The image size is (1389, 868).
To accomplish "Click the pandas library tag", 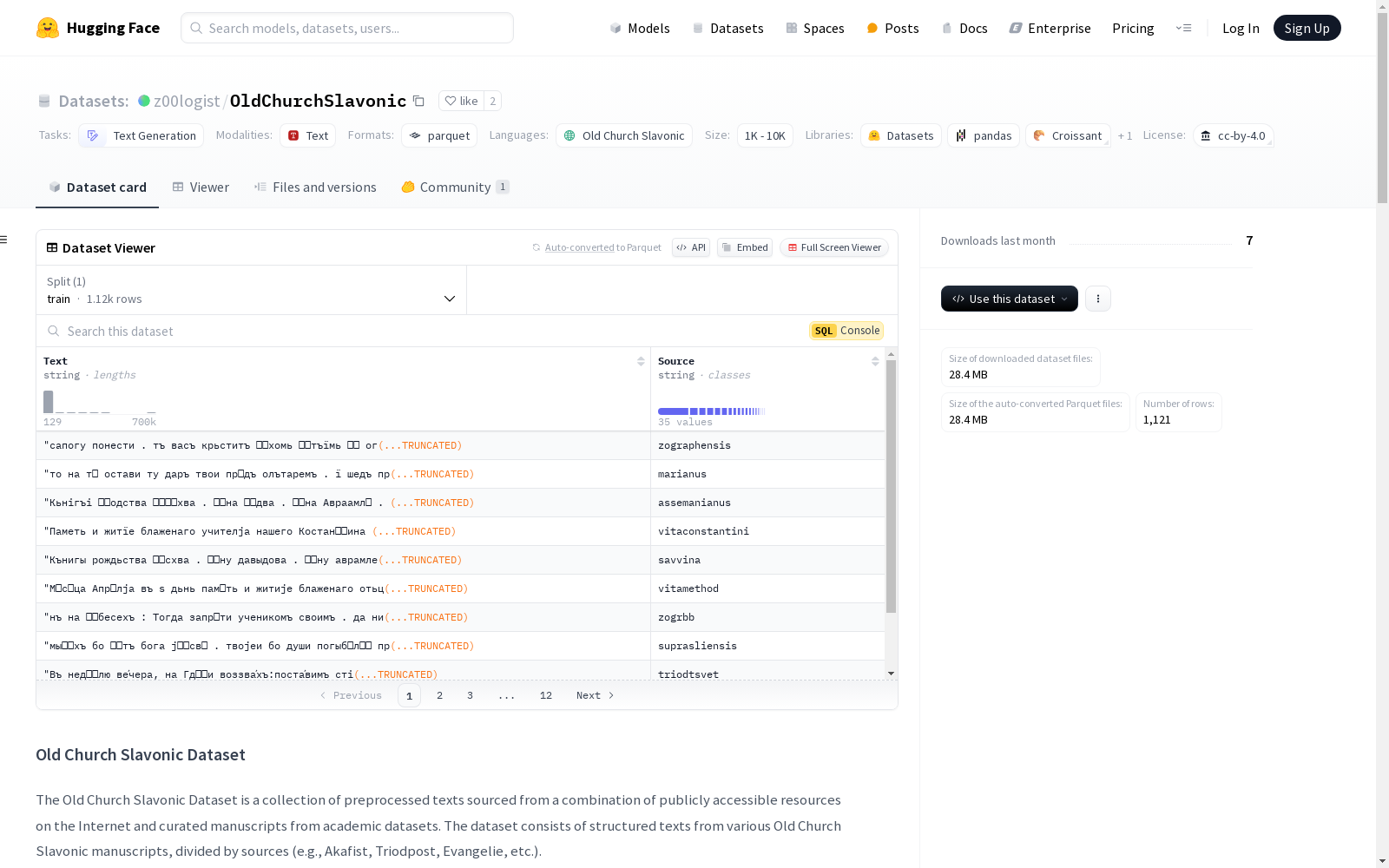I will pyautogui.click(x=984, y=135).
